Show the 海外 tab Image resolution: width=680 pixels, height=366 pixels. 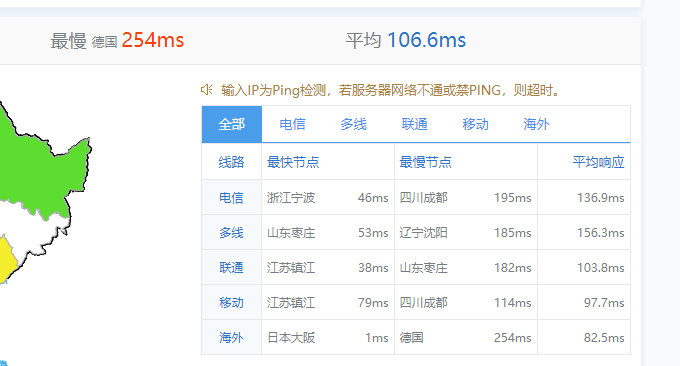tap(536, 124)
